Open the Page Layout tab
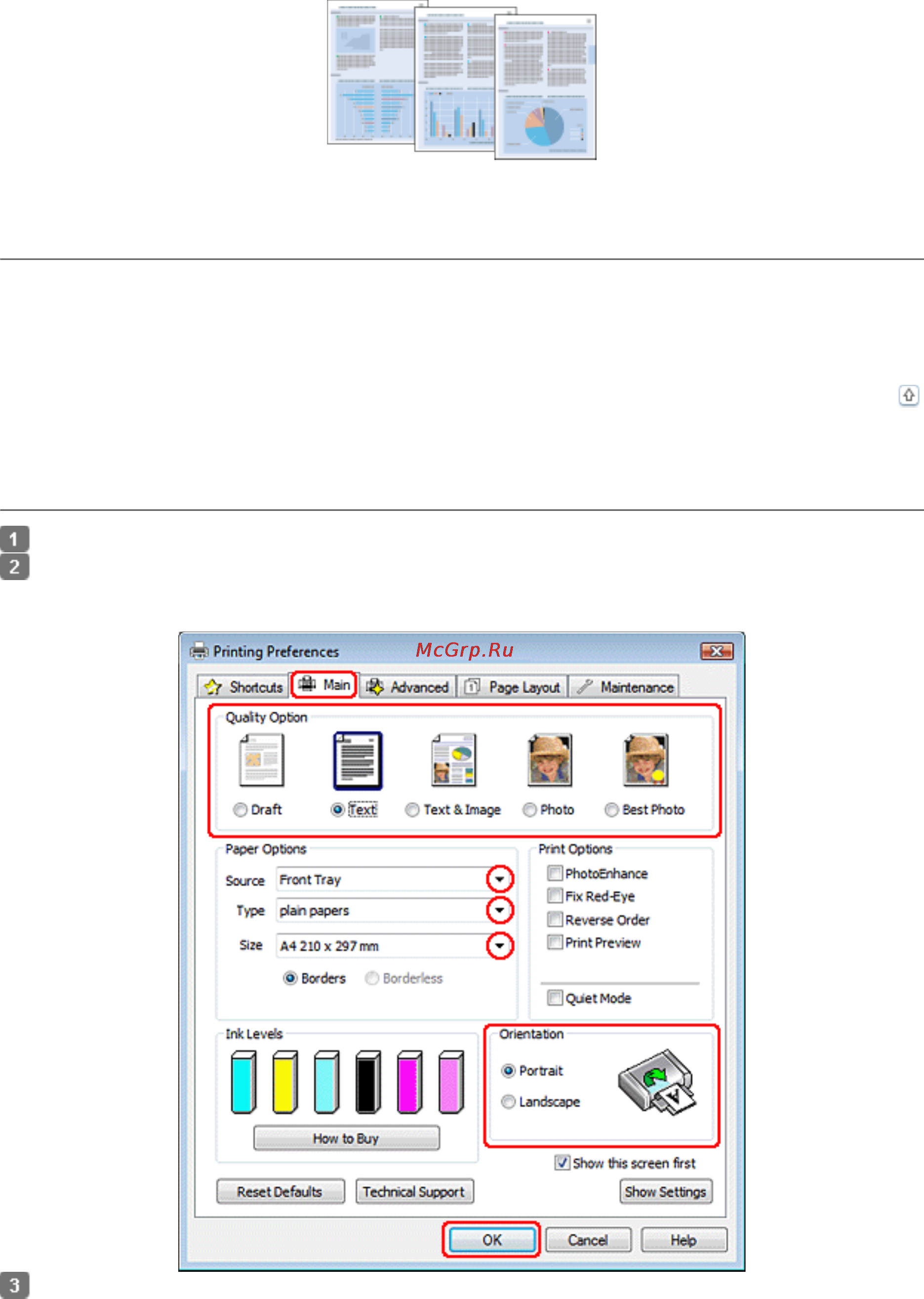 (x=512, y=687)
